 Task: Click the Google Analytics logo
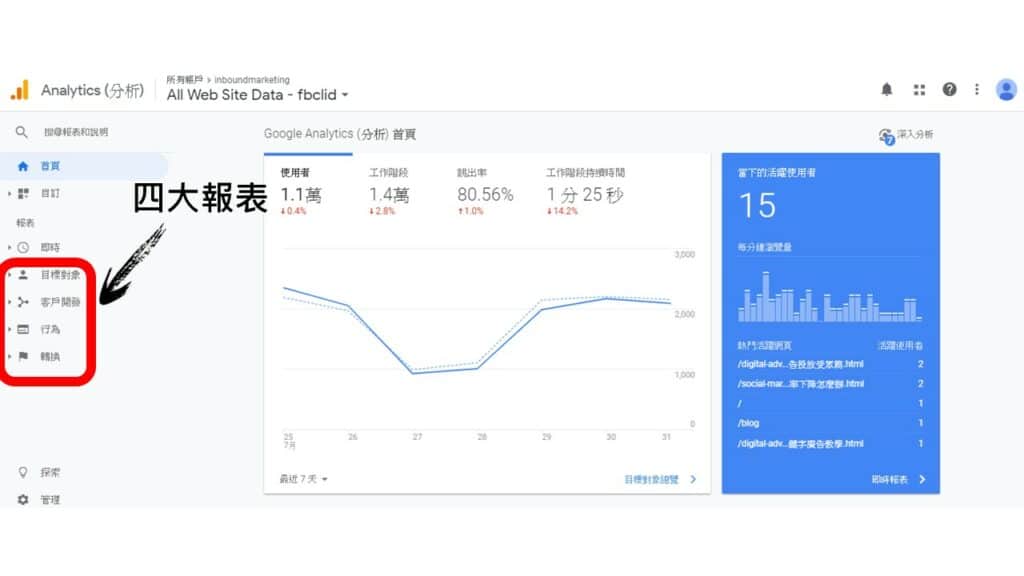[x=20, y=91]
